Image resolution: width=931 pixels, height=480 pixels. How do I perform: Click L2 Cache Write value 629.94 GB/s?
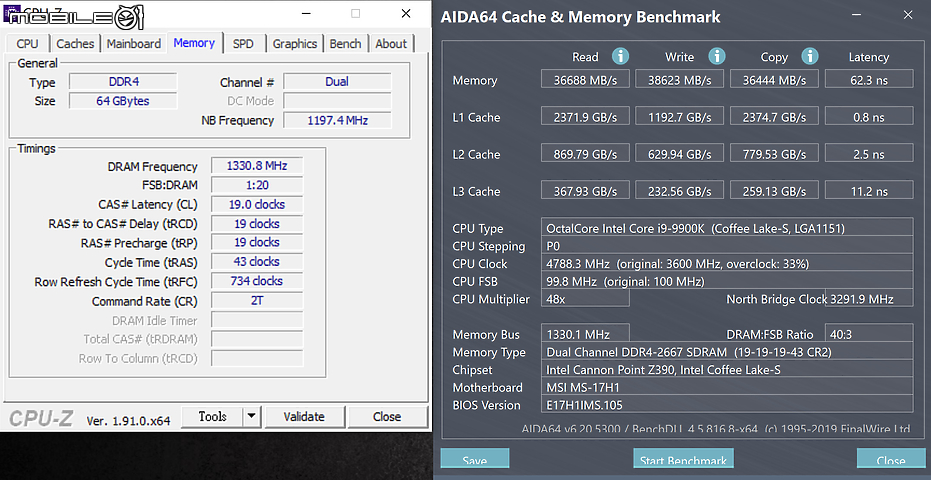coord(680,154)
